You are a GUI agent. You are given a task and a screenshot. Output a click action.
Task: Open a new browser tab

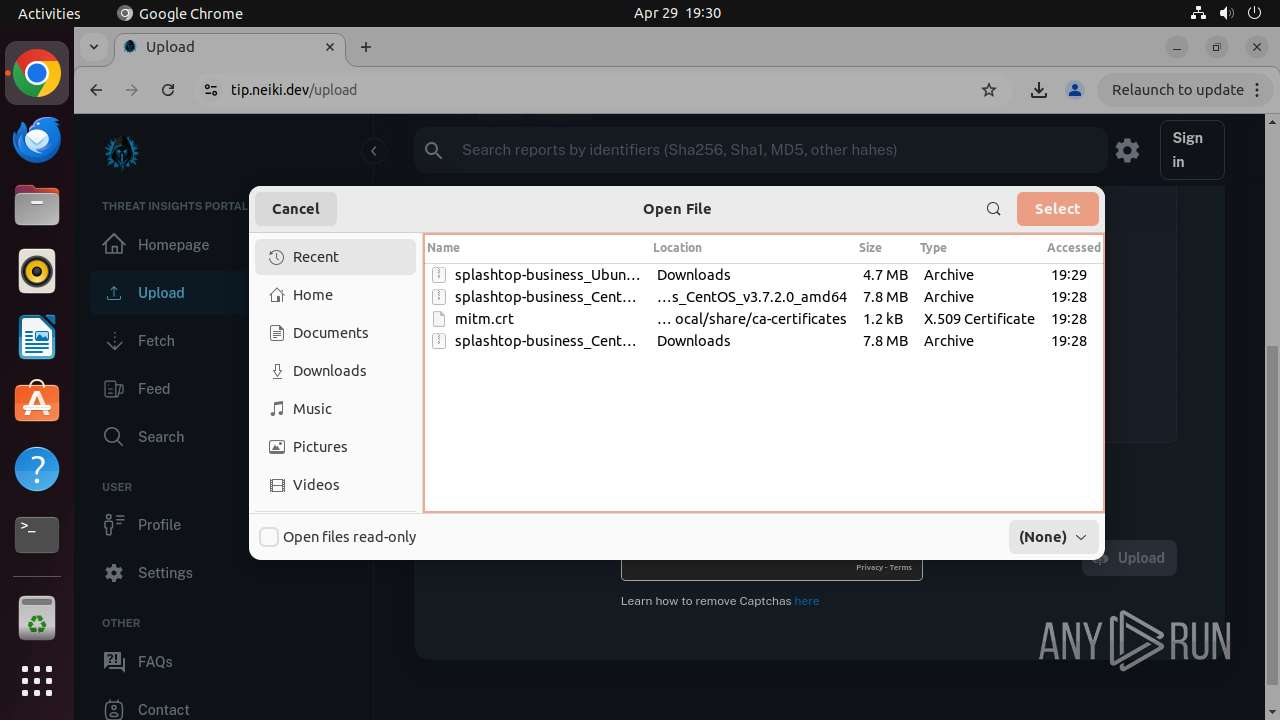tap(366, 47)
